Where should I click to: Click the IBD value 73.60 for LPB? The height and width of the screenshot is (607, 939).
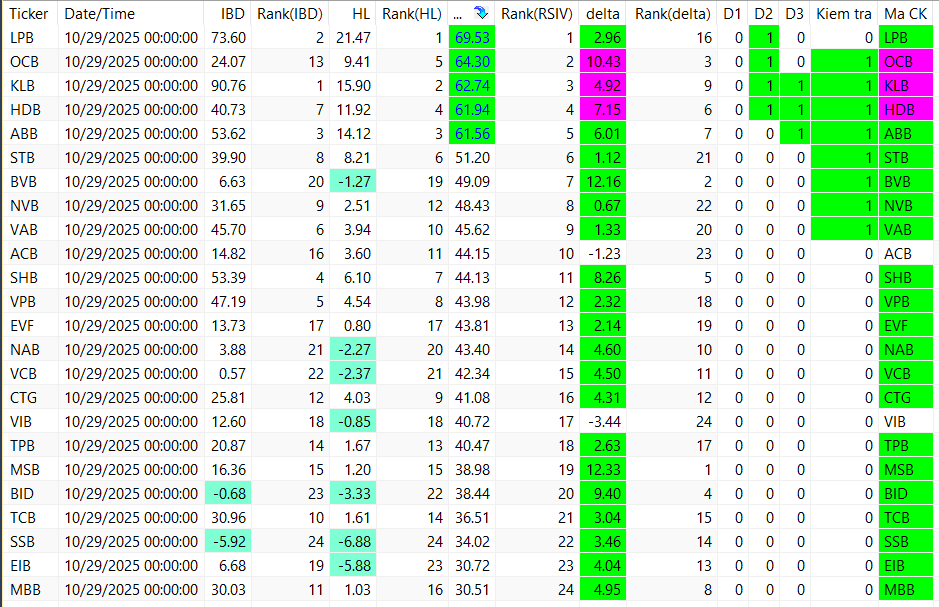click(x=228, y=38)
